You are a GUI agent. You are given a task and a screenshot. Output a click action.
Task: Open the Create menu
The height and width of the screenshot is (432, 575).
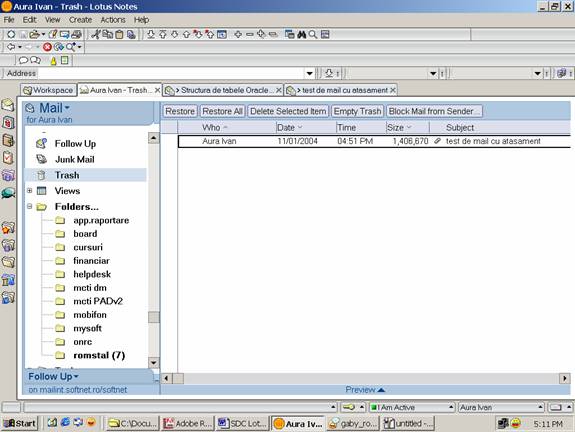80,20
